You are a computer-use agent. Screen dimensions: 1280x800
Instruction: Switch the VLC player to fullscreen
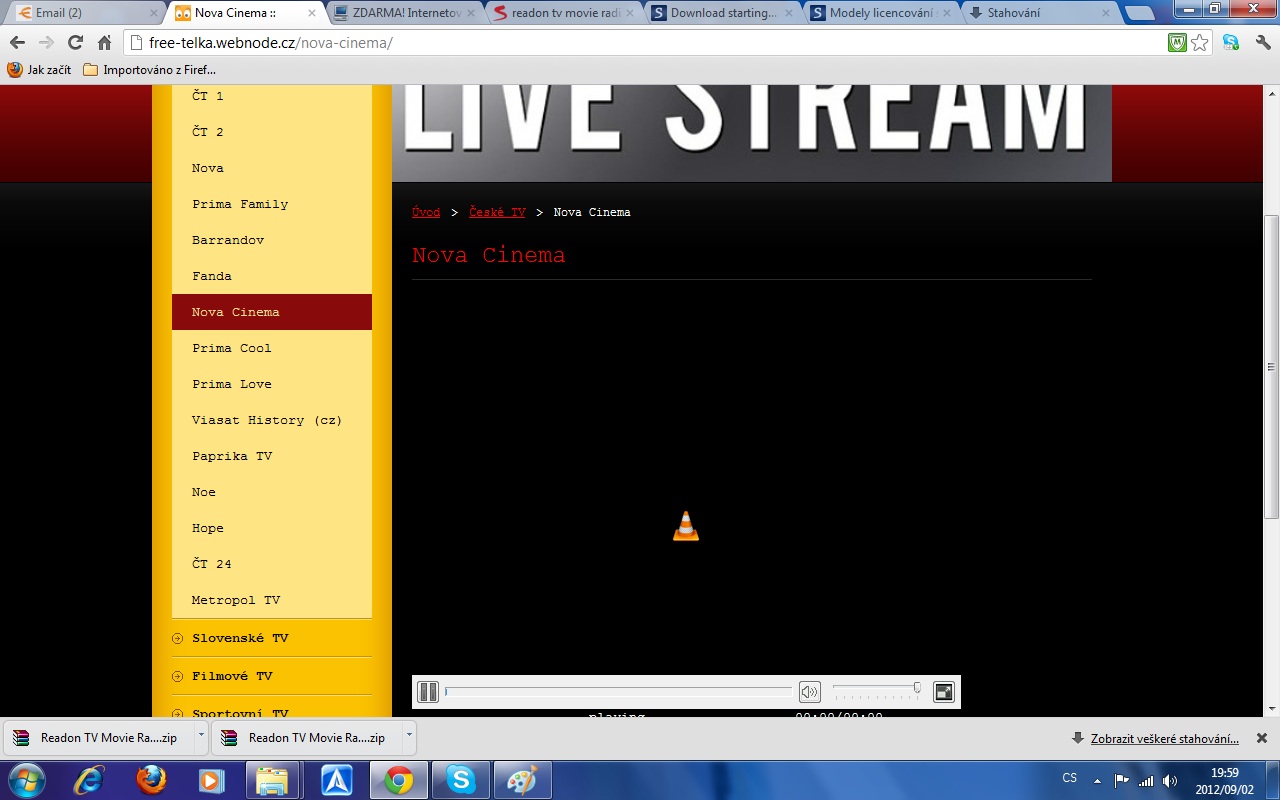coord(944,692)
